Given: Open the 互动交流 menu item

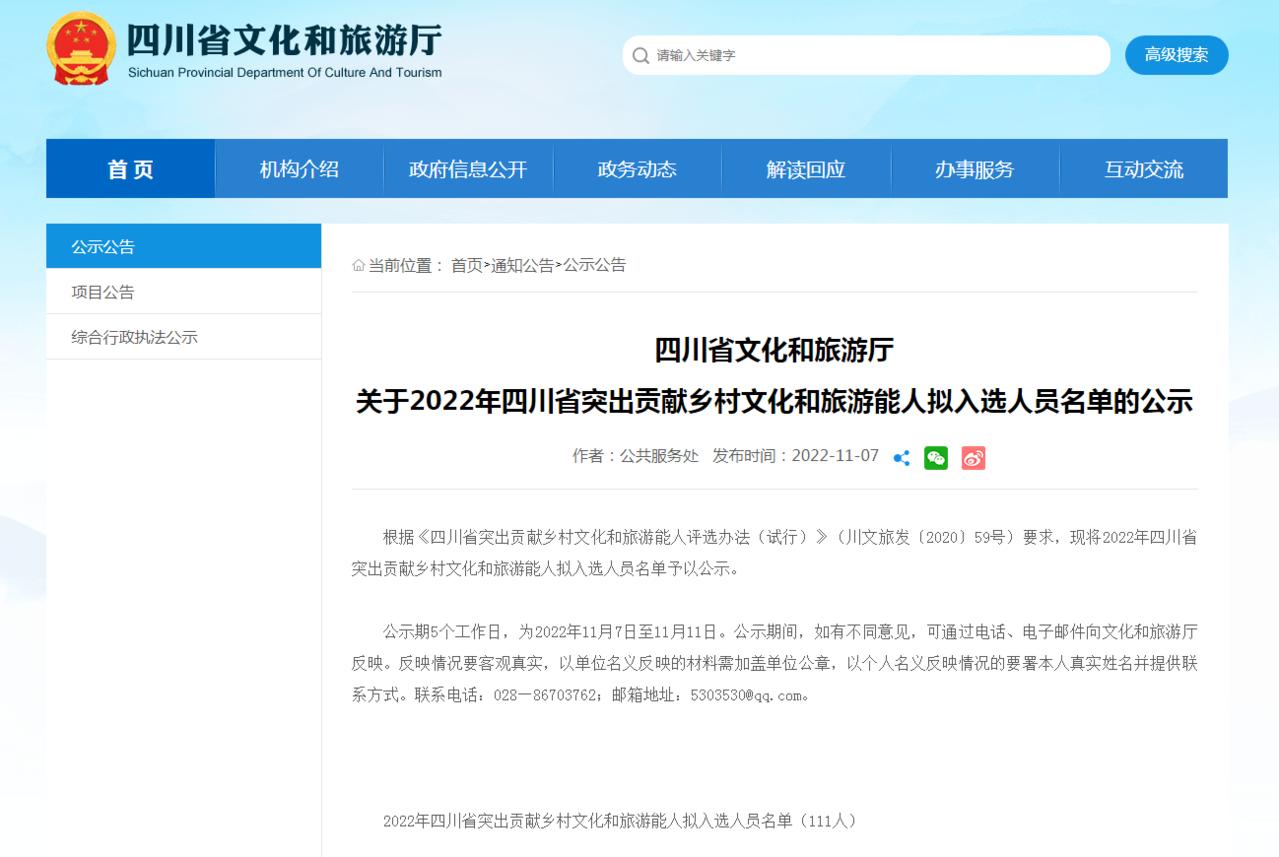Looking at the screenshot, I should click(1143, 169).
